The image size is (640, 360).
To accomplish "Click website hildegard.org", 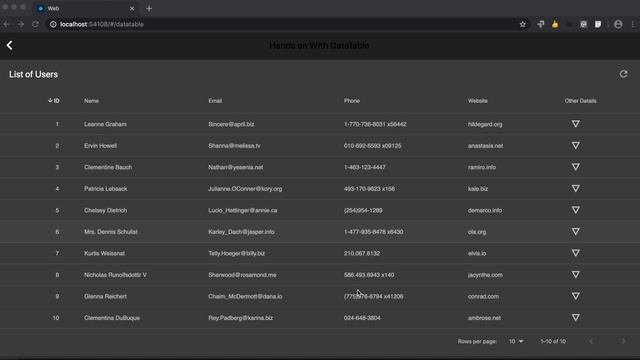I will [485, 124].
